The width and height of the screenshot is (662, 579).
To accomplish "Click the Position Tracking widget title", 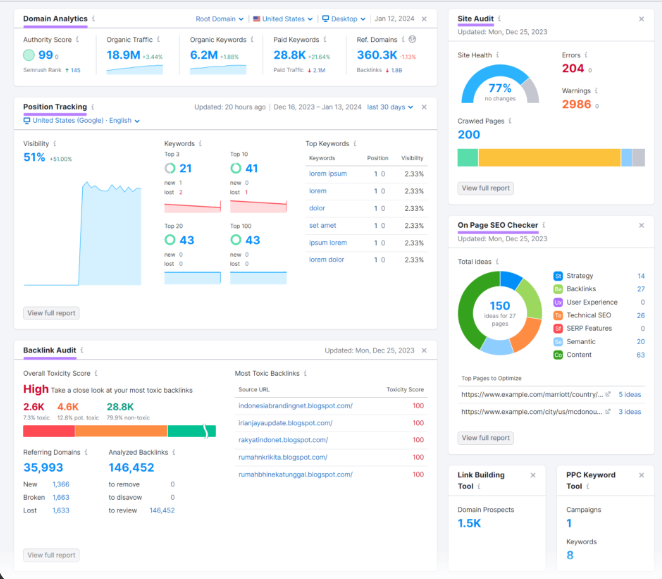I will pyautogui.click(x=55, y=107).
